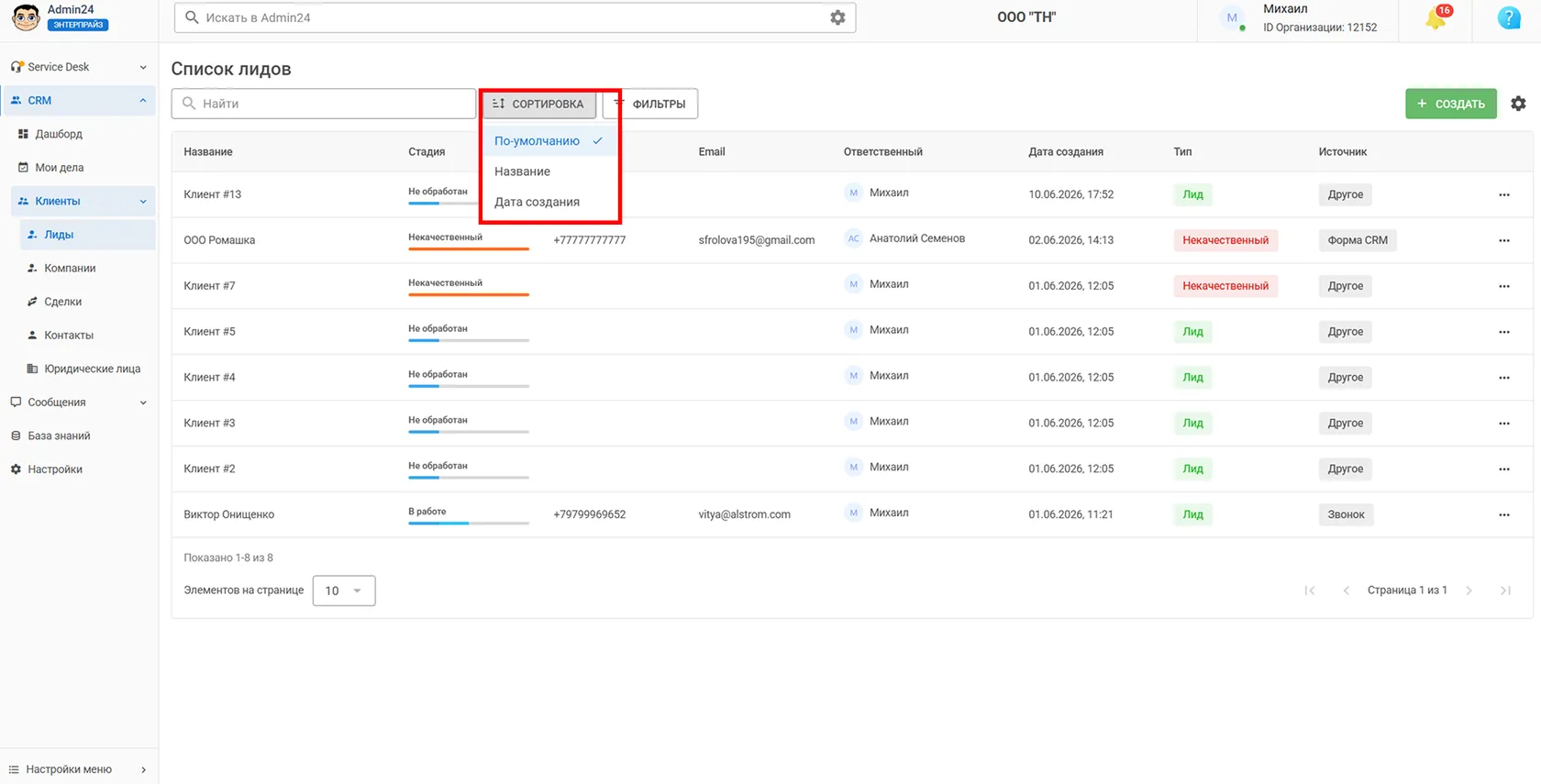Click the green Создать button
The image size is (1541, 784).
click(x=1451, y=104)
